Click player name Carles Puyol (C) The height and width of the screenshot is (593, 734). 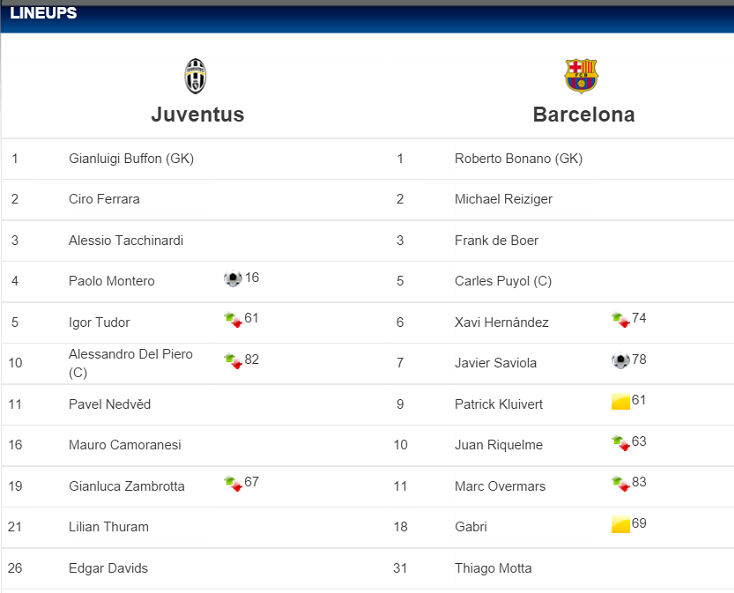[503, 281]
